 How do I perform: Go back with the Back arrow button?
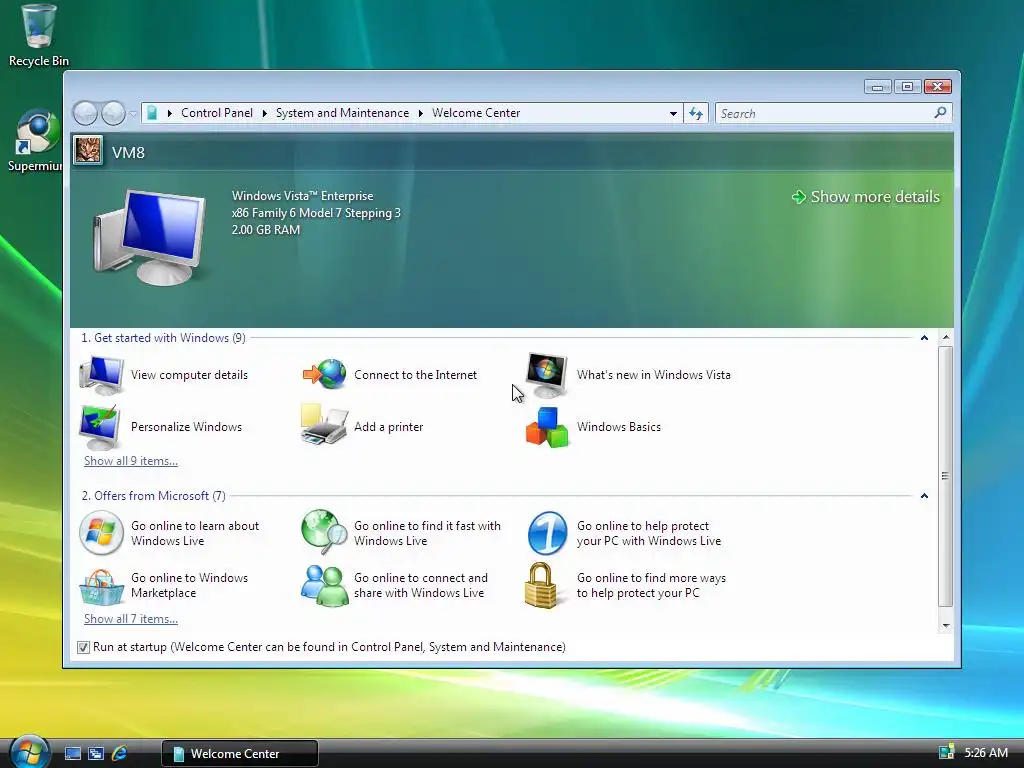click(x=86, y=114)
